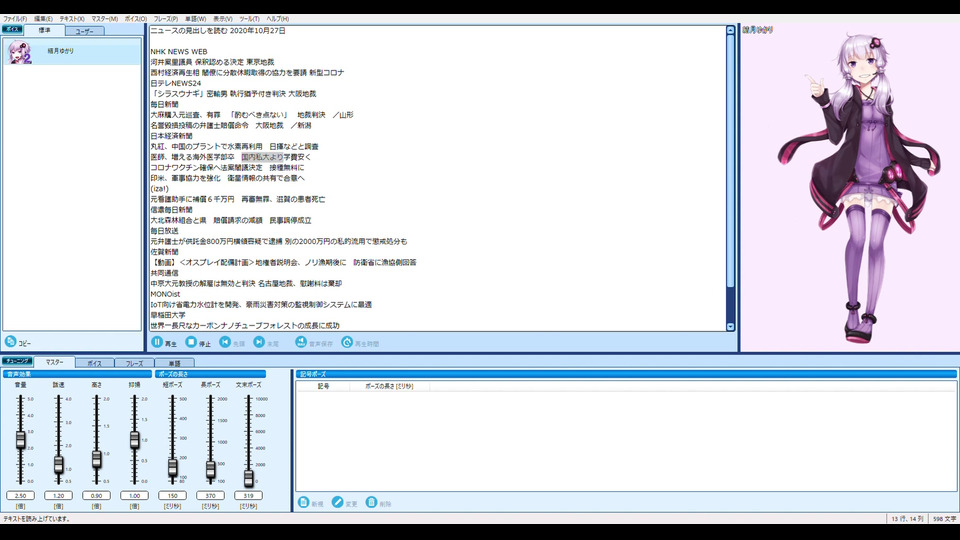Click the text editor vertical scrollbar thumb
Viewport: 960px width, 540px height.
pyautogui.click(x=730, y=160)
